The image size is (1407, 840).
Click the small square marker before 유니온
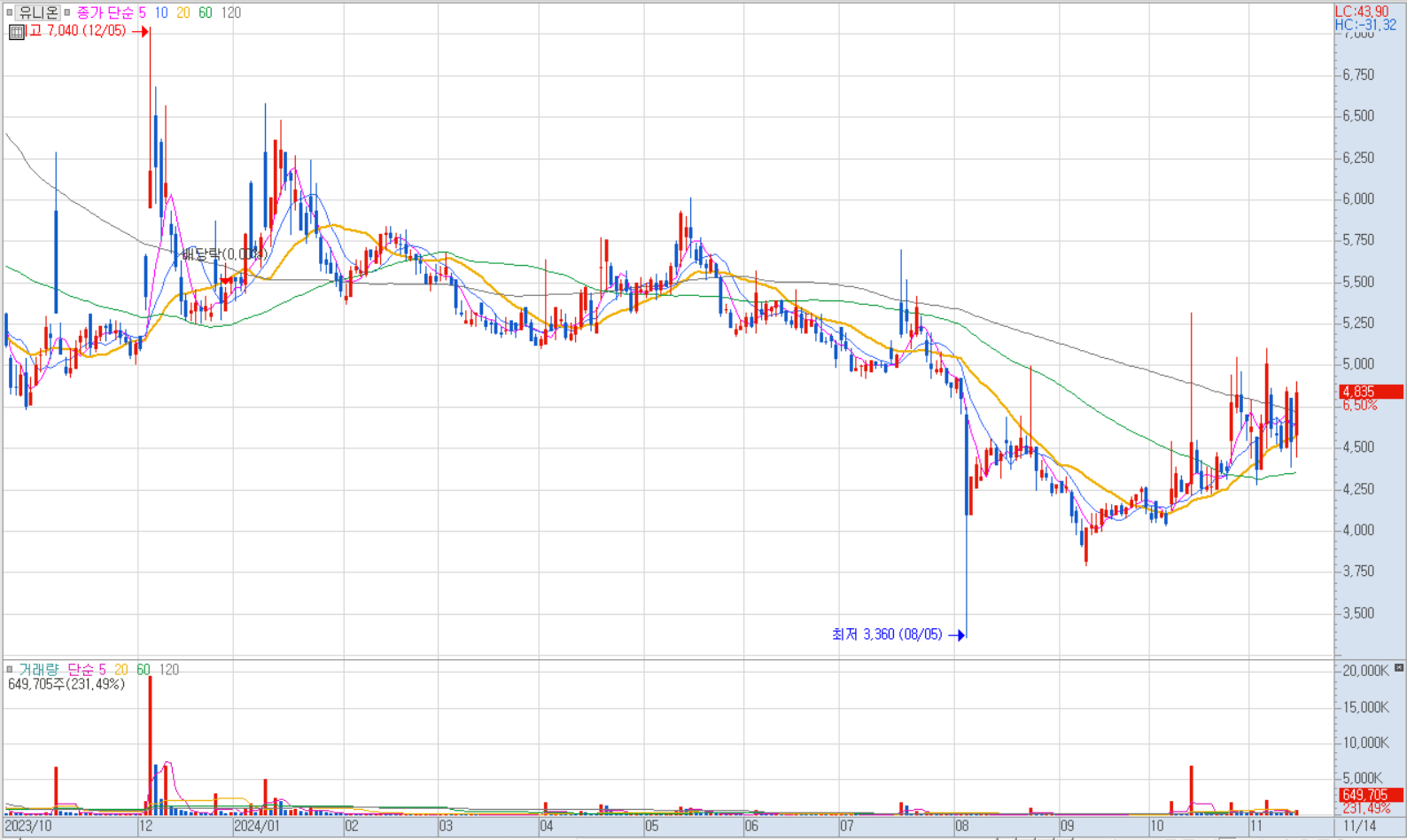click(x=10, y=12)
